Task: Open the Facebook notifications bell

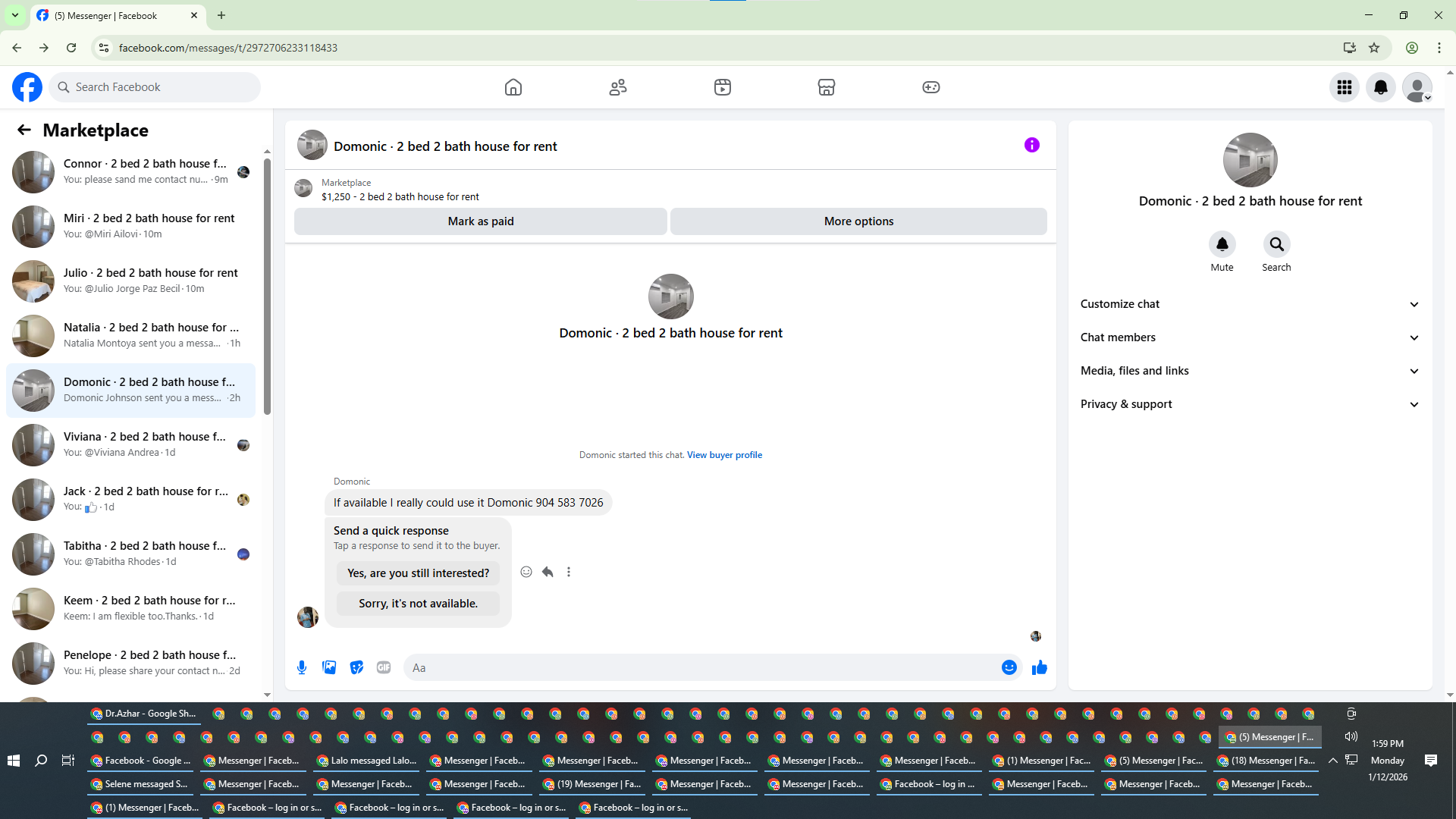Action: (1380, 87)
